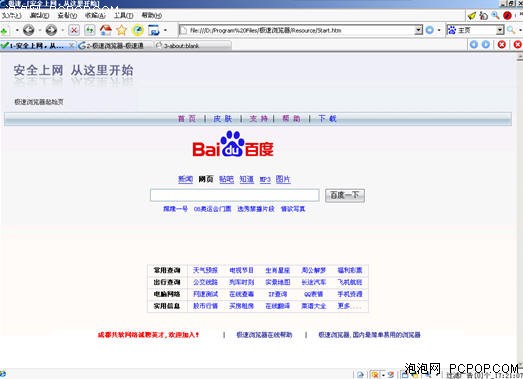Switch to the 3-about:blank tab
The width and height of the screenshot is (523, 379).
point(193,45)
